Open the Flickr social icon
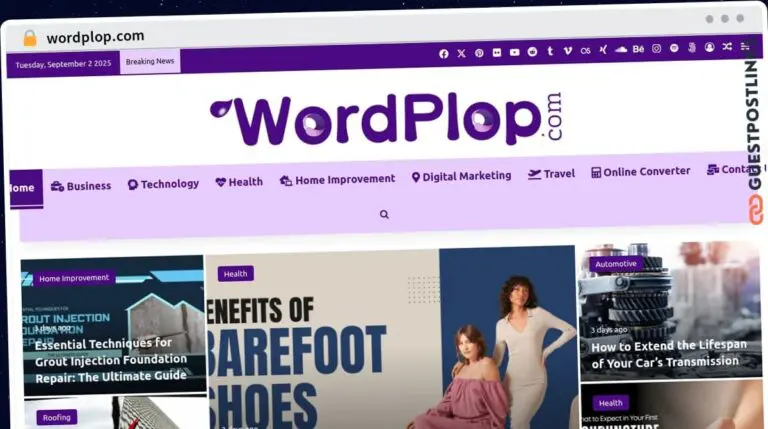 [497, 52]
